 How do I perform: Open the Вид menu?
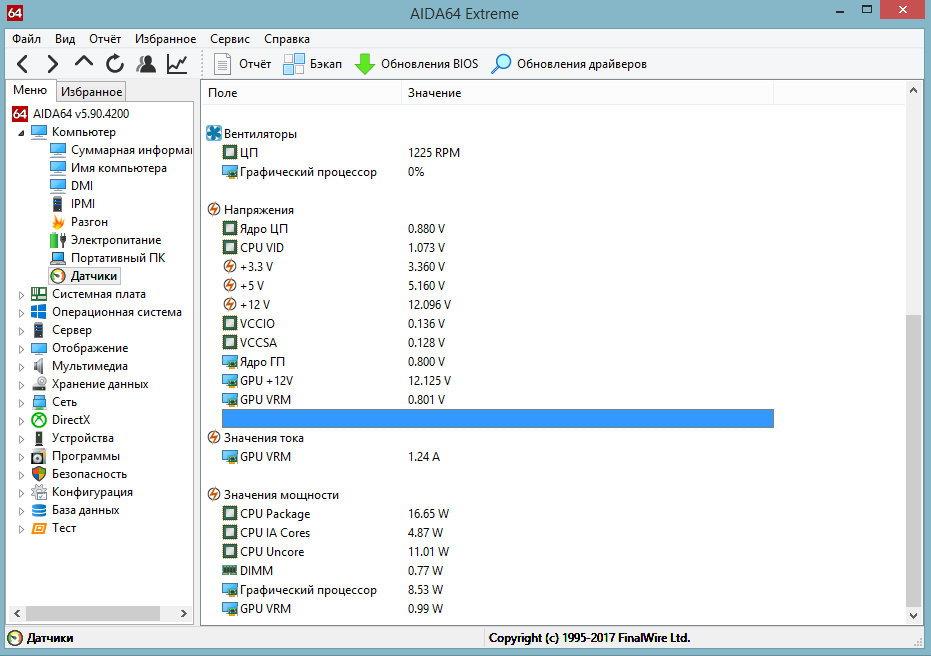(65, 39)
